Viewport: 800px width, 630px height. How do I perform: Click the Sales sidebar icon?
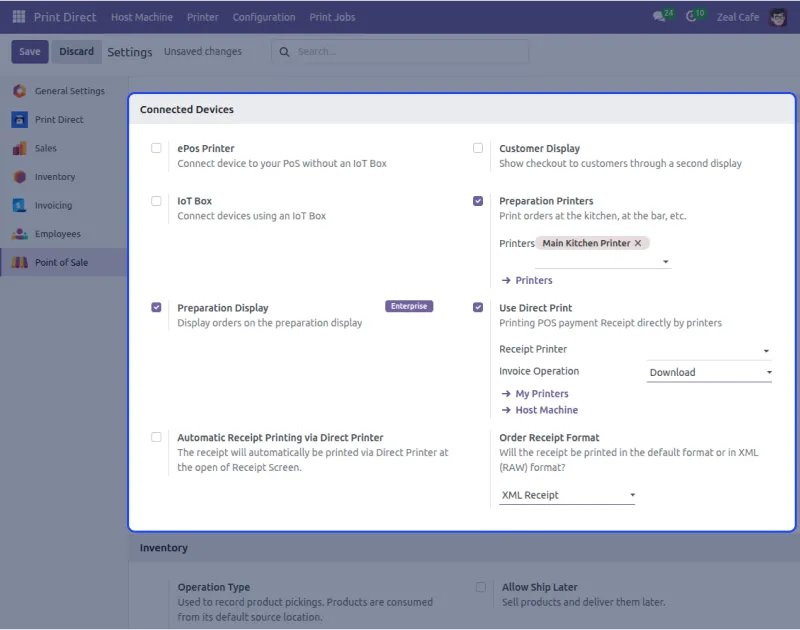(x=19, y=148)
